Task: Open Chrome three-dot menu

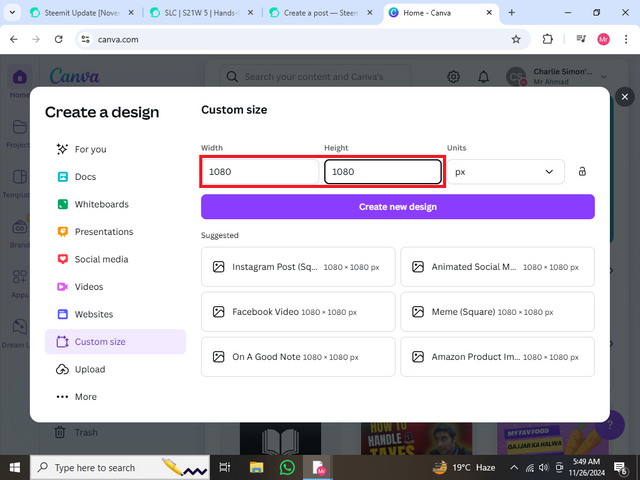Action: (626, 39)
